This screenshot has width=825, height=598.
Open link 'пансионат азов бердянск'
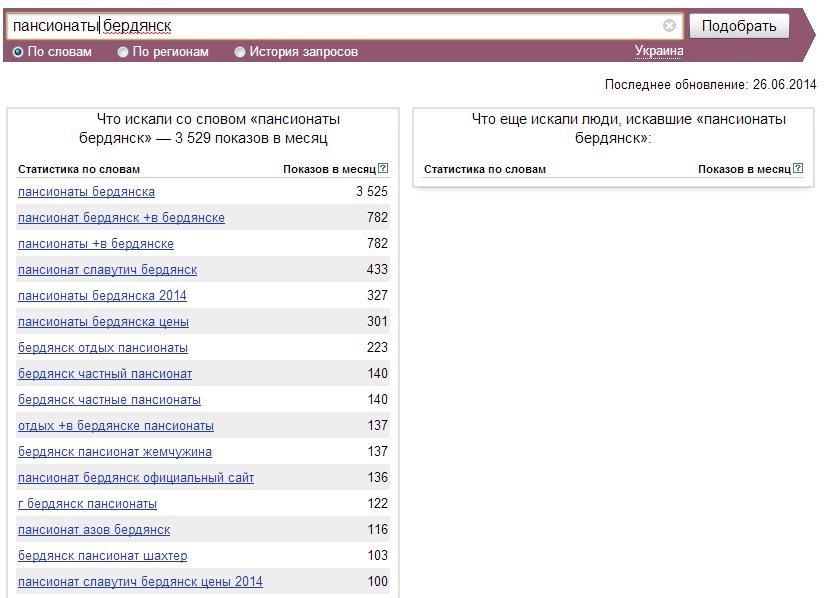[x=94, y=530]
